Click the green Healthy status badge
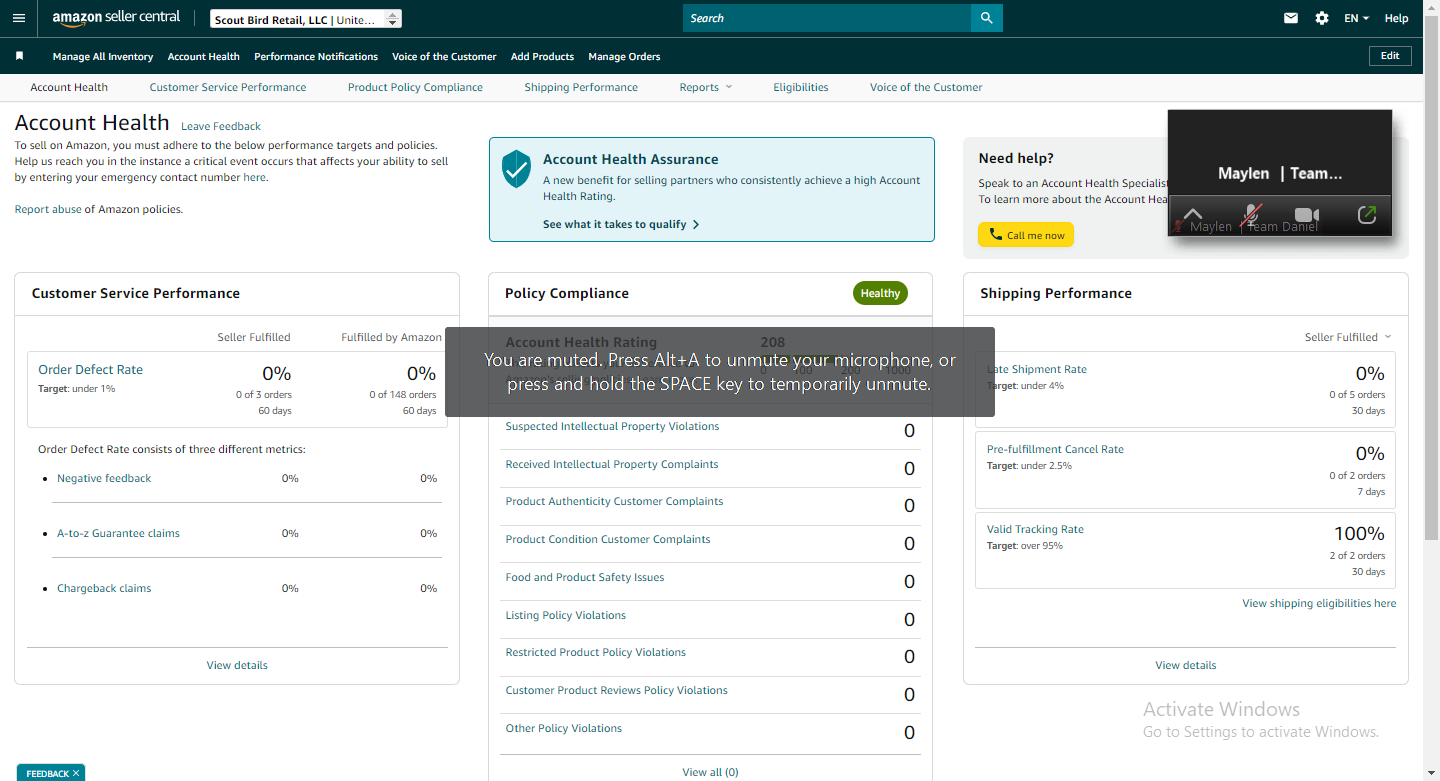This screenshot has width=1440, height=781. [880, 293]
